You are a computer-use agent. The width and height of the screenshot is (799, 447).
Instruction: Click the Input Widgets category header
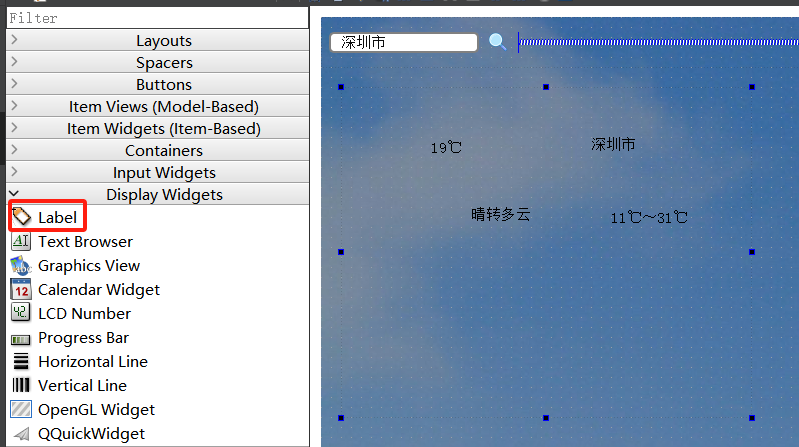coord(157,171)
